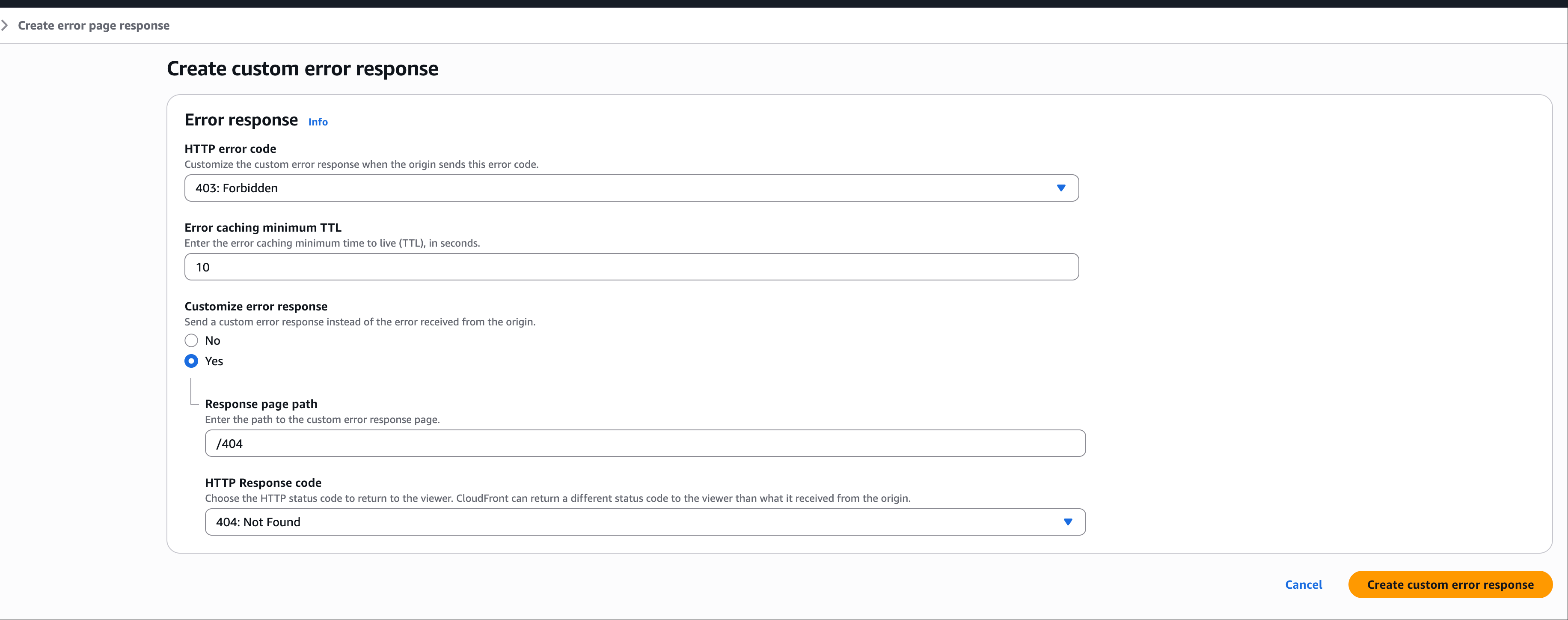Click blue arrow in 403: Forbidden selector

point(1060,188)
